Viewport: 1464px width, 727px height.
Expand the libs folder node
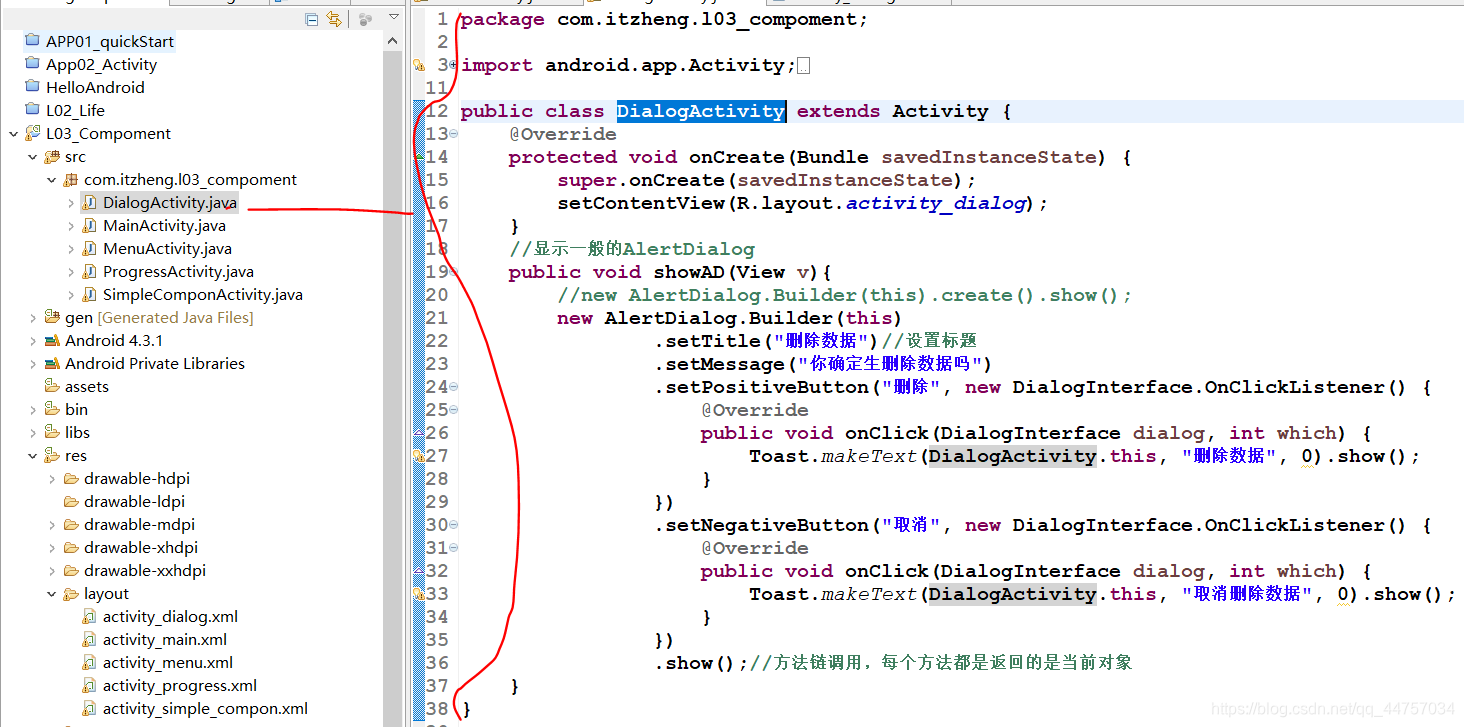coord(33,432)
